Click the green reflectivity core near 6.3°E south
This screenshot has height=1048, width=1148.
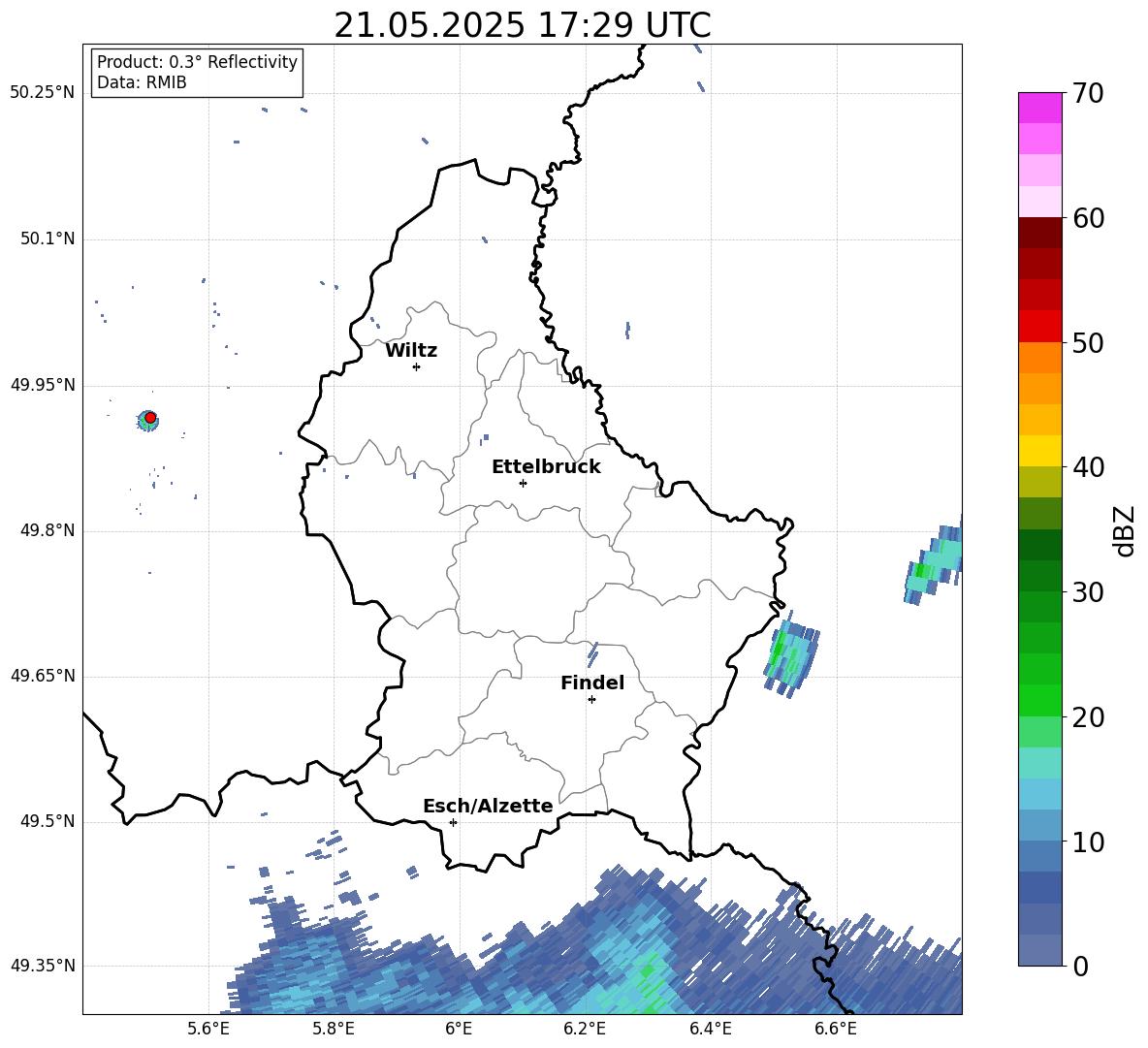(x=647, y=971)
